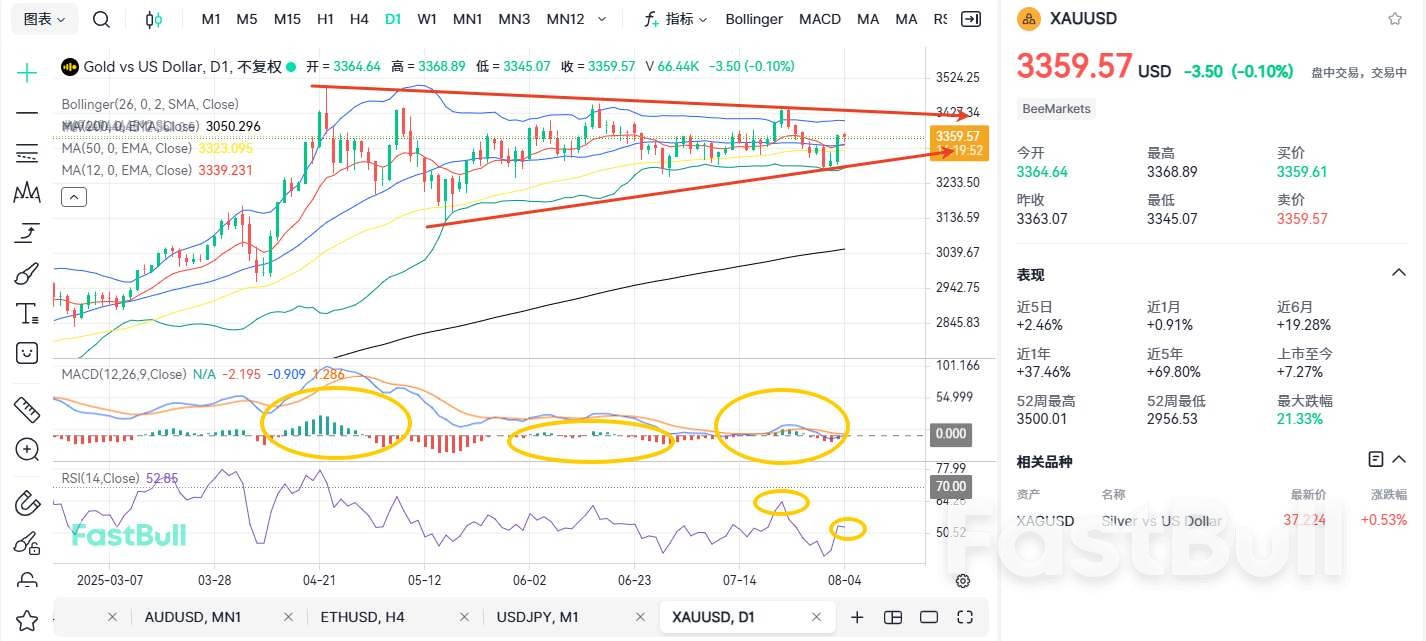1426x641 pixels.
Task: Select the brush drawing tool
Action: [x=27, y=272]
